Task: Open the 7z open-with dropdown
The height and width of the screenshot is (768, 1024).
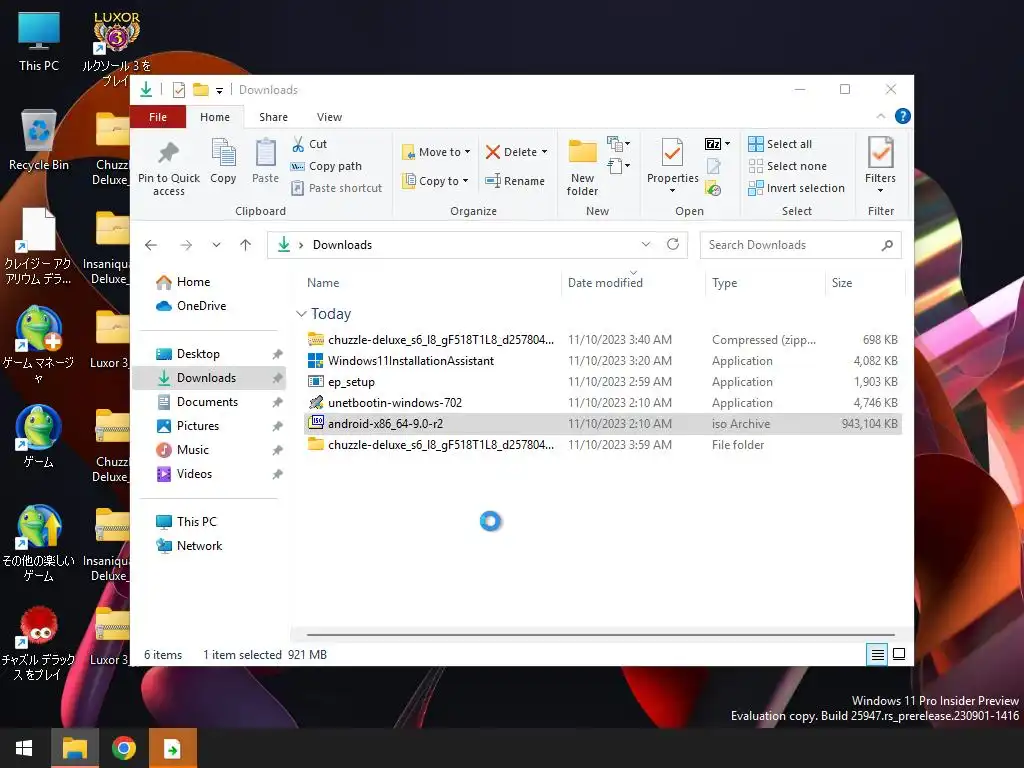Action: coord(718,144)
